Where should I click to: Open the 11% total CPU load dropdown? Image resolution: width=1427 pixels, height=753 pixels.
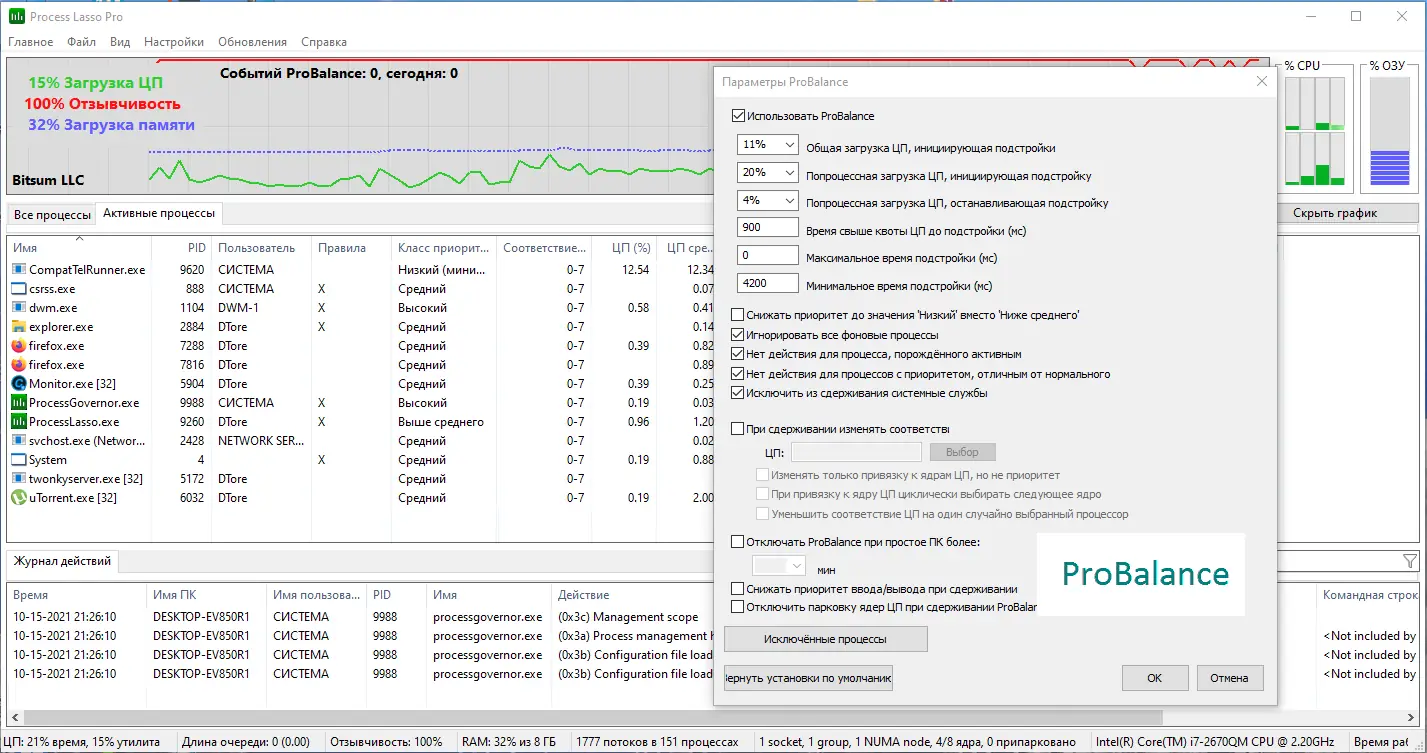[768, 146]
